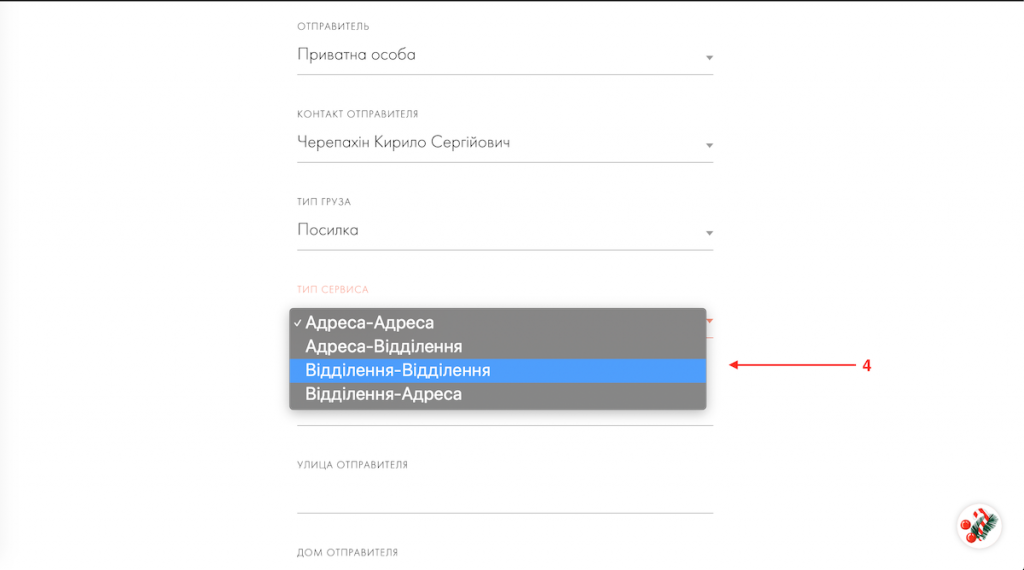Click the Улица отправителя label

tap(352, 465)
